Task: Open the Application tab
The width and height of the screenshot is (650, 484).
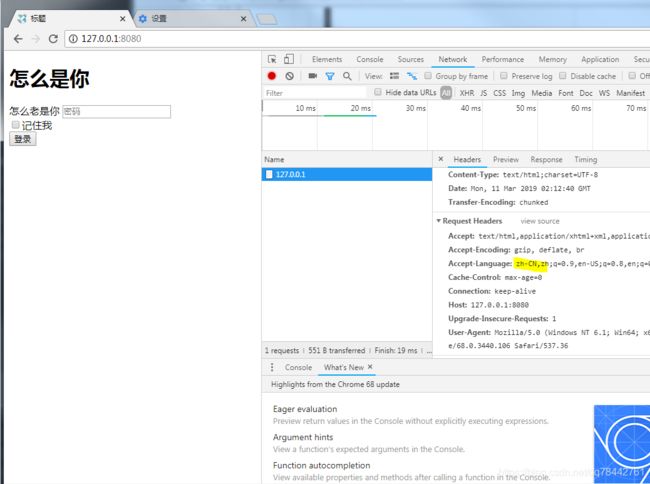Action: point(600,59)
